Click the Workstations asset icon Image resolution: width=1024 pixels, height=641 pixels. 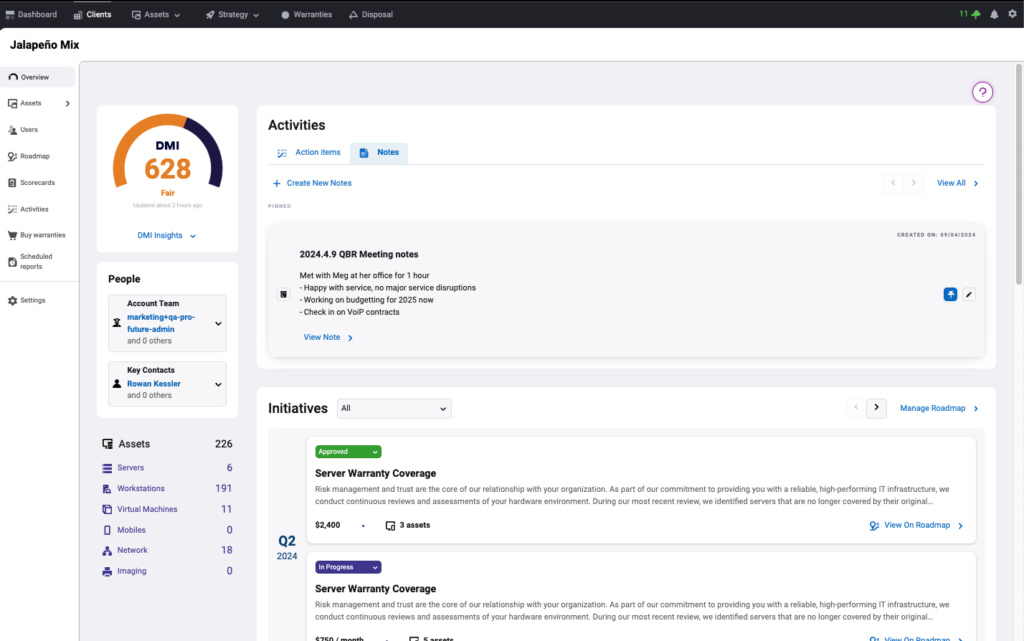[x=107, y=488]
